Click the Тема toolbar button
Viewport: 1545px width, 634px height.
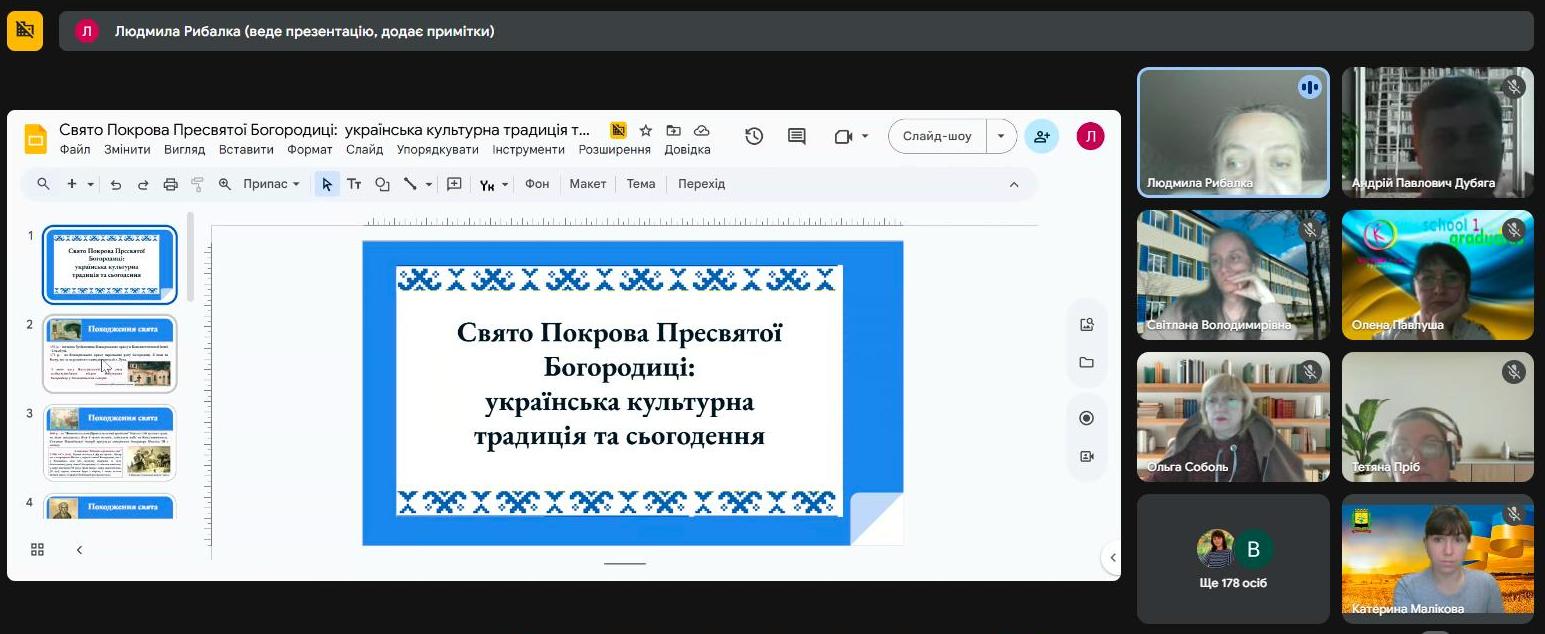(x=641, y=184)
